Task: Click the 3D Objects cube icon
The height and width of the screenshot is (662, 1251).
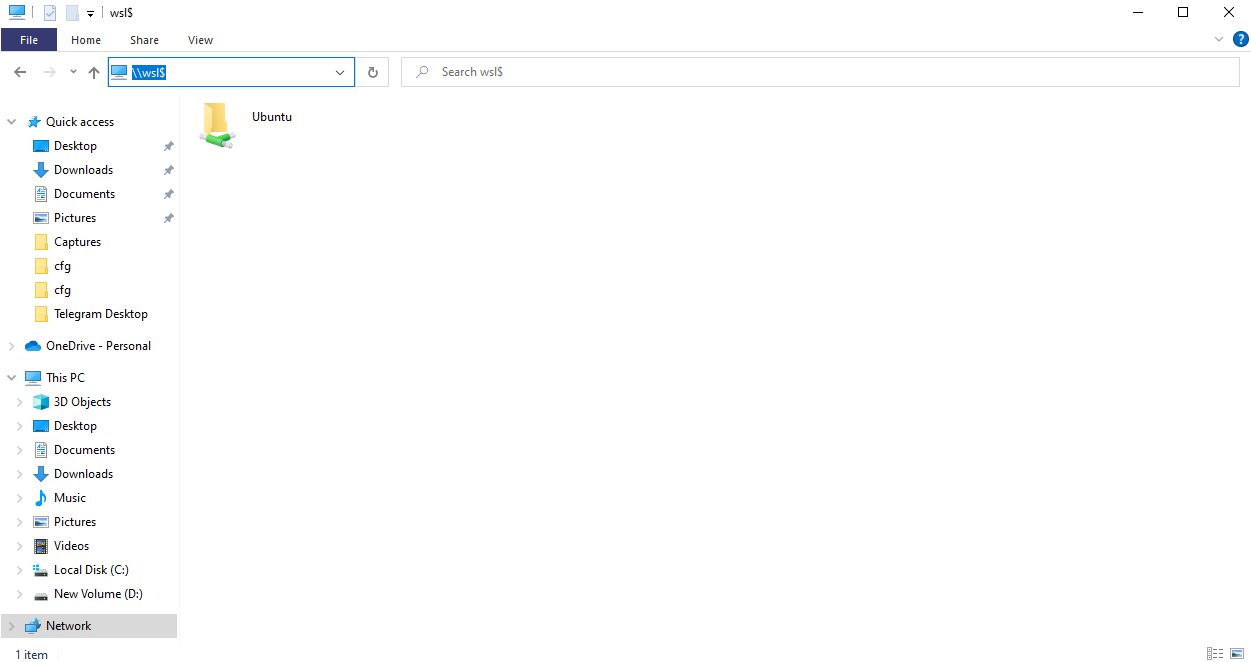Action: [41, 402]
